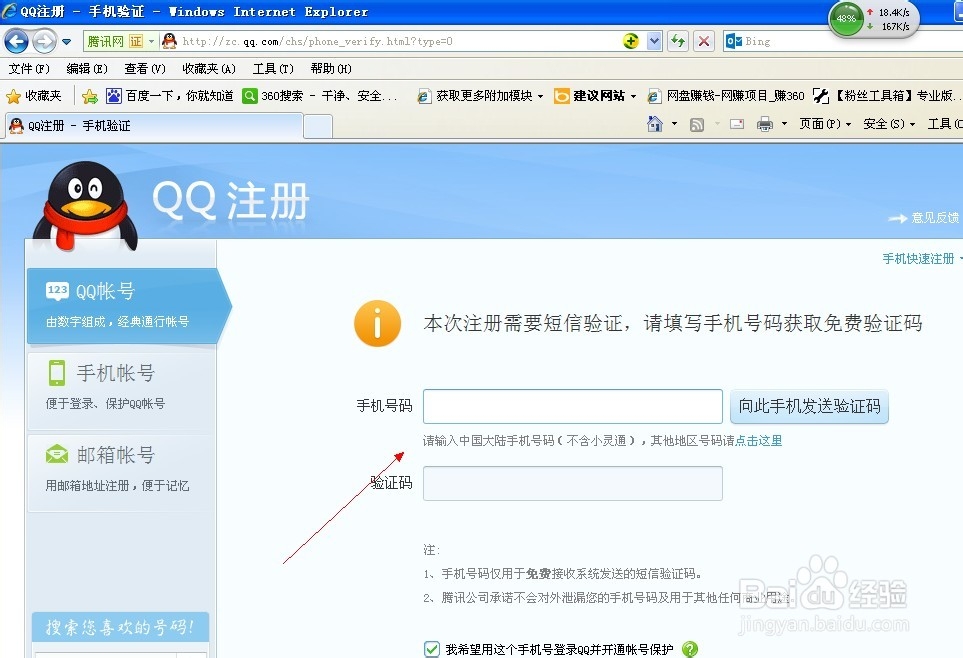Select the 邮箱帐号 registration tab

tap(121, 471)
